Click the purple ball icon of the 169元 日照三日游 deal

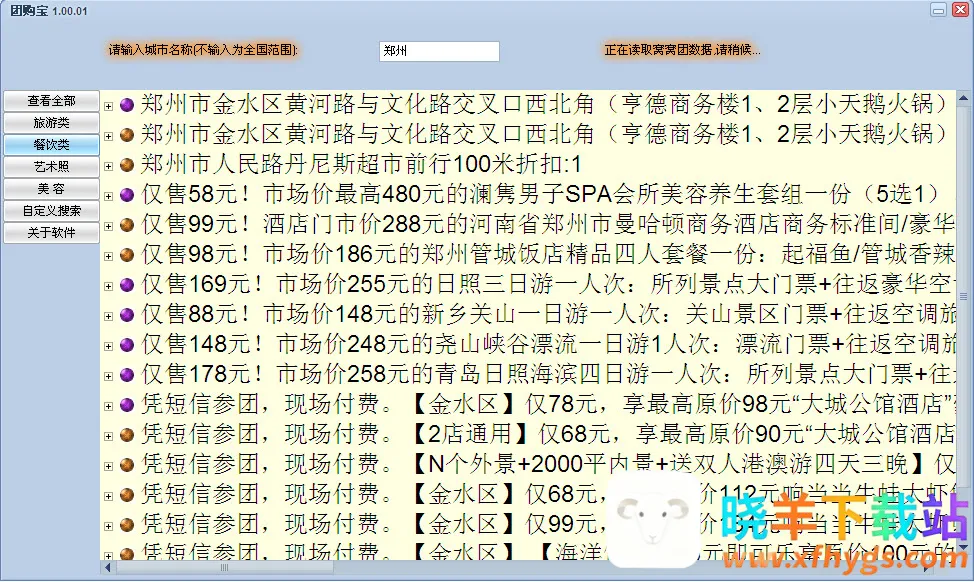(x=127, y=285)
